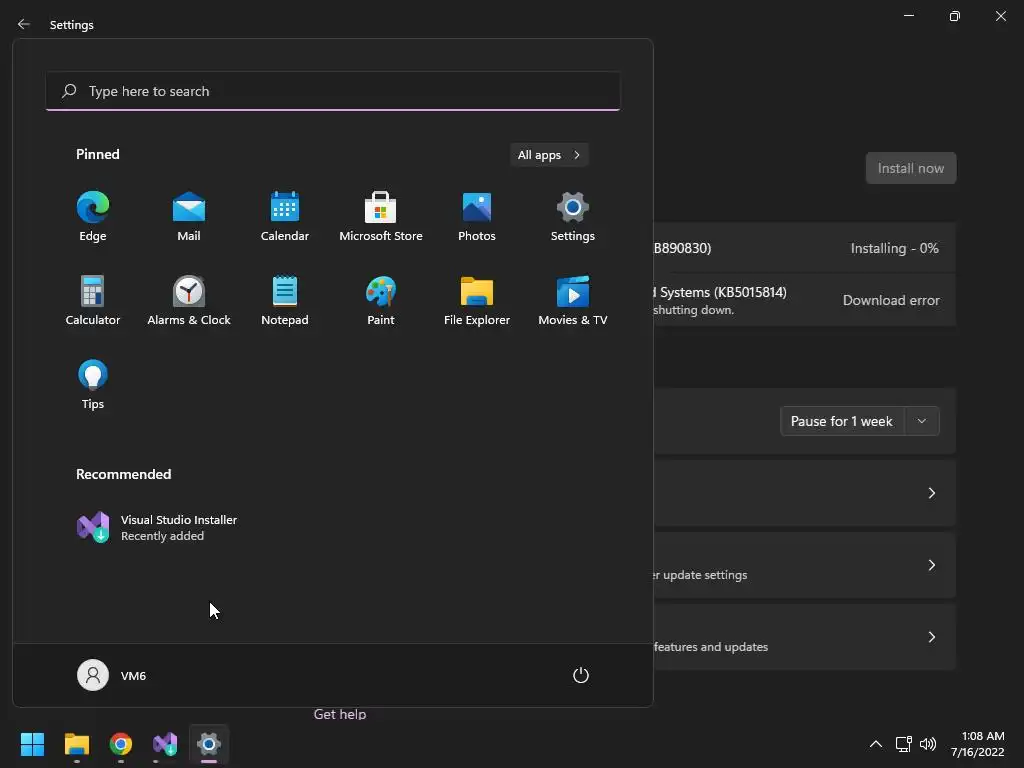Go back using the Settings back arrow
This screenshot has width=1024, height=768.
click(x=24, y=24)
